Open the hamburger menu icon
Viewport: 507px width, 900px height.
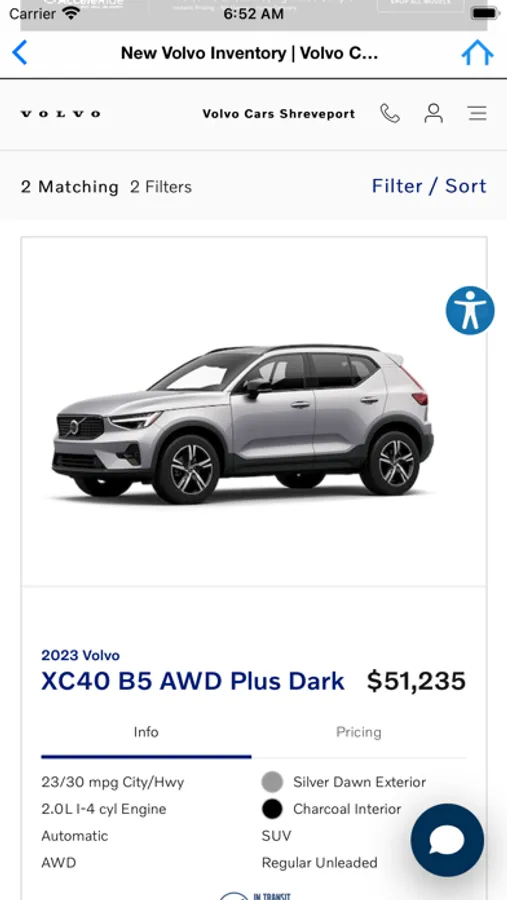click(x=477, y=113)
